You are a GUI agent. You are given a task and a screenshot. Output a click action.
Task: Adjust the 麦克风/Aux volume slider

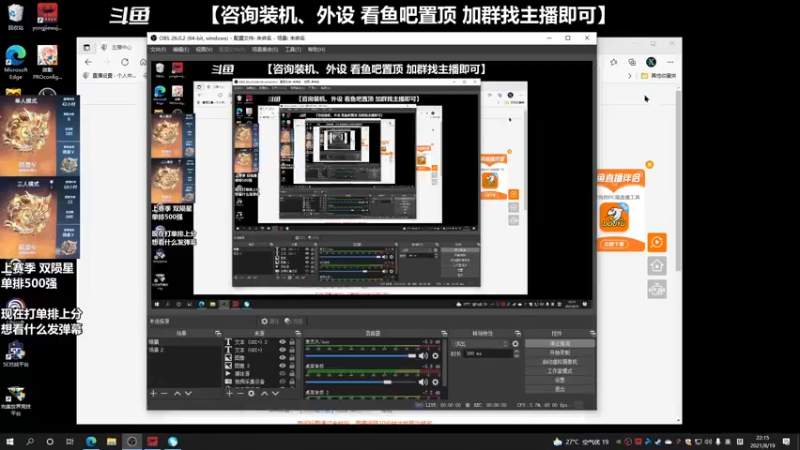pyautogui.click(x=361, y=356)
